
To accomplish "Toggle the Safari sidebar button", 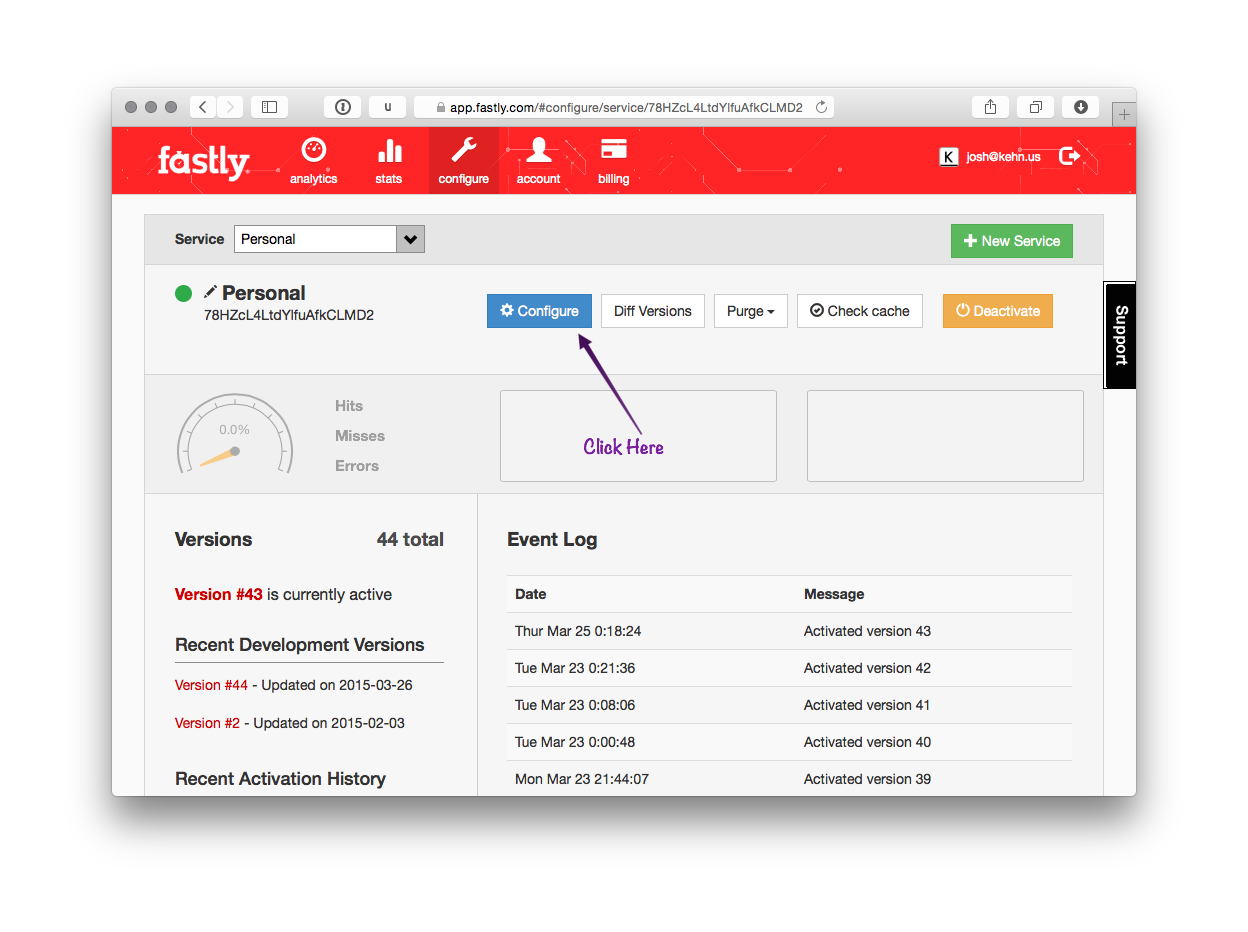I will coord(269,107).
